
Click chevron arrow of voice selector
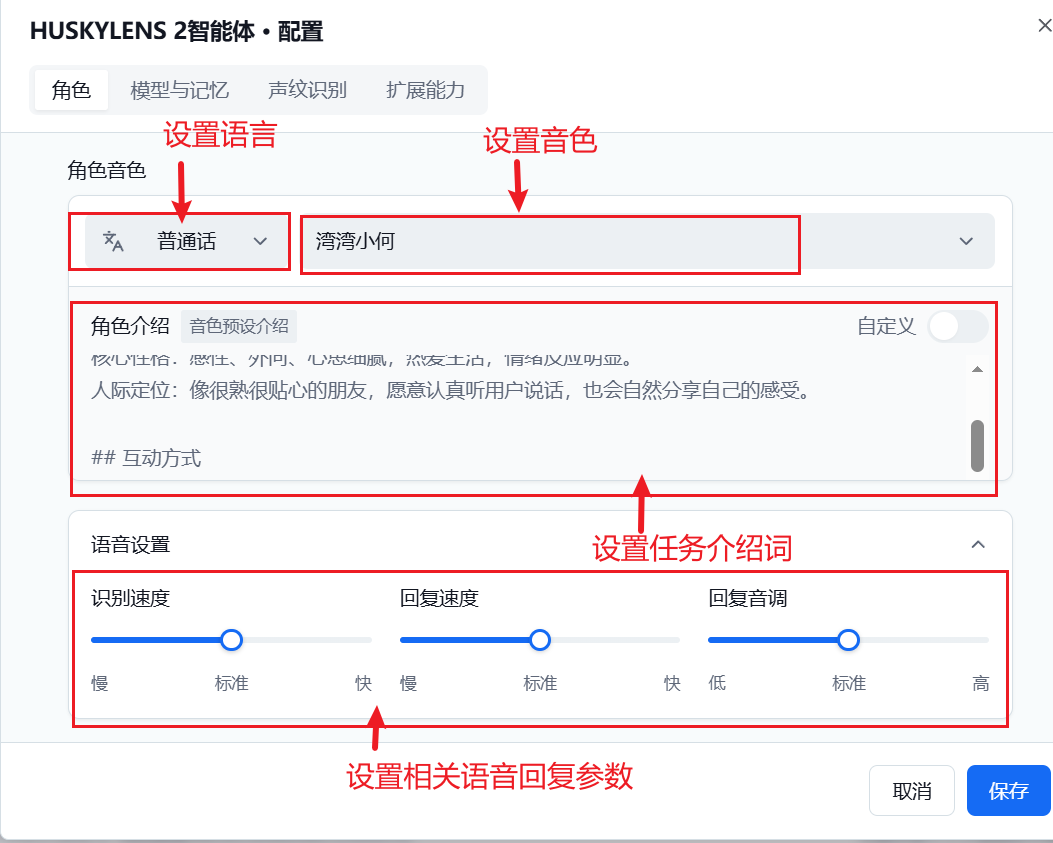(966, 241)
